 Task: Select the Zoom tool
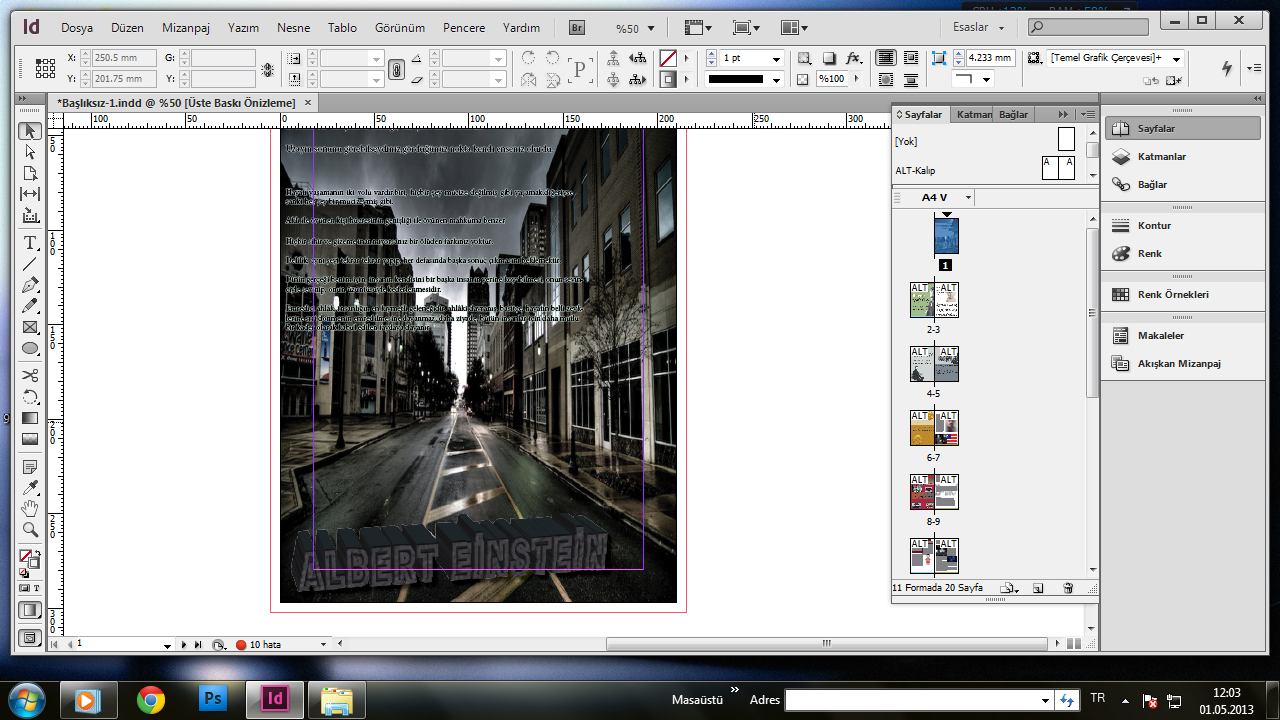tap(30, 530)
